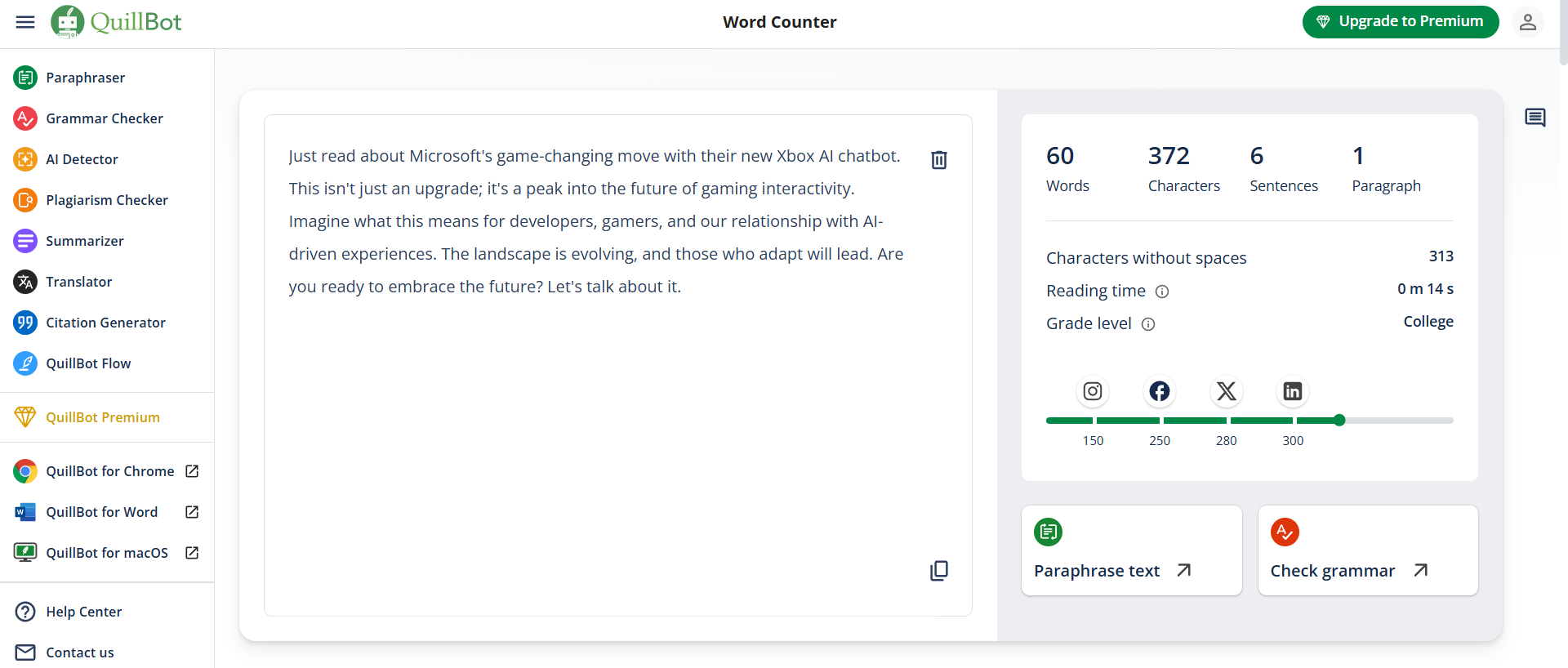Show Grade level info icon
The image size is (1568, 668).
click(x=1148, y=324)
